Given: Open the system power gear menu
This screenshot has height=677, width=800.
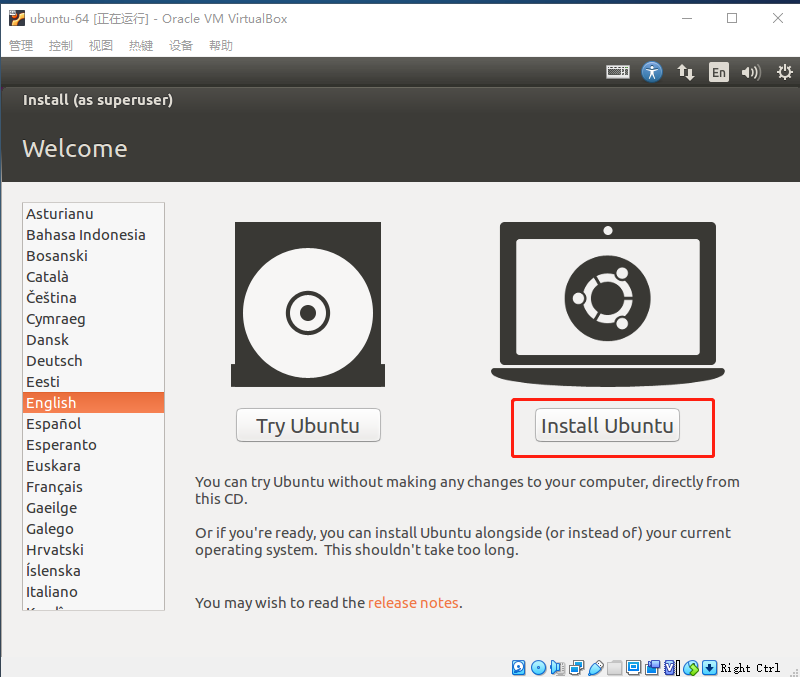Looking at the screenshot, I should tap(784, 72).
